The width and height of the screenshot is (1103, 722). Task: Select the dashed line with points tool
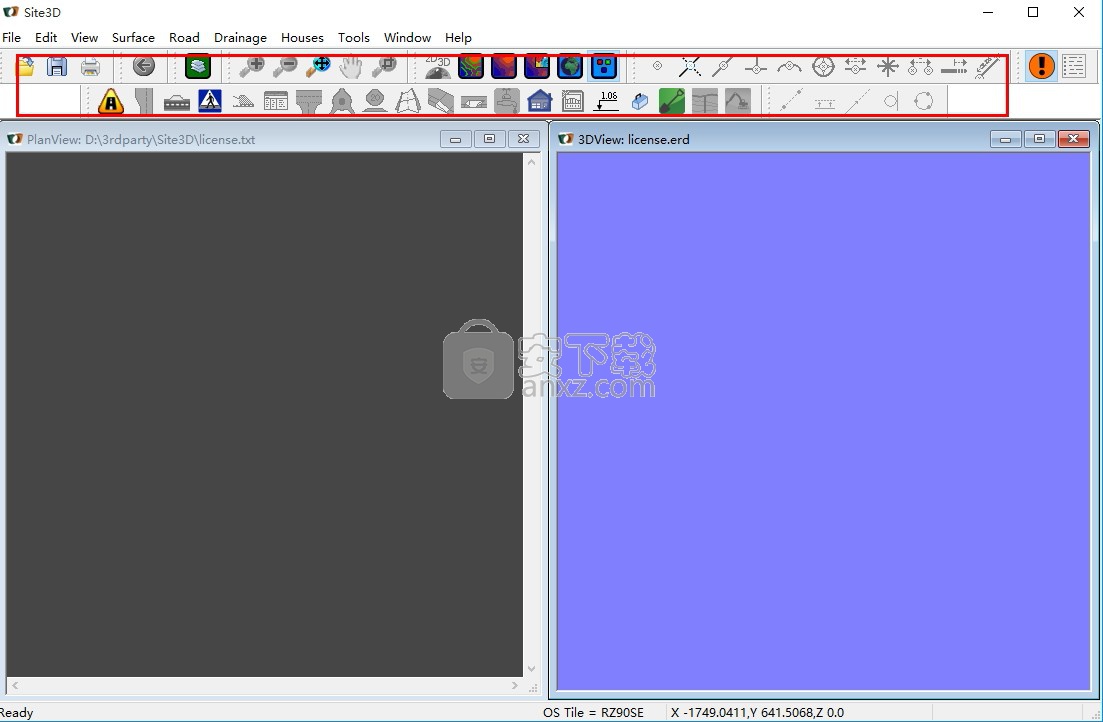pyautogui.click(x=791, y=101)
